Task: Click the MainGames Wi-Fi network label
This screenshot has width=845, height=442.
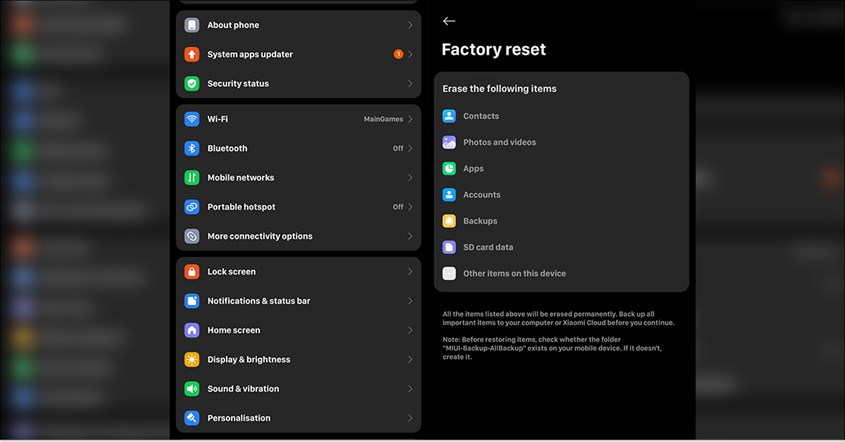Action: coord(383,119)
